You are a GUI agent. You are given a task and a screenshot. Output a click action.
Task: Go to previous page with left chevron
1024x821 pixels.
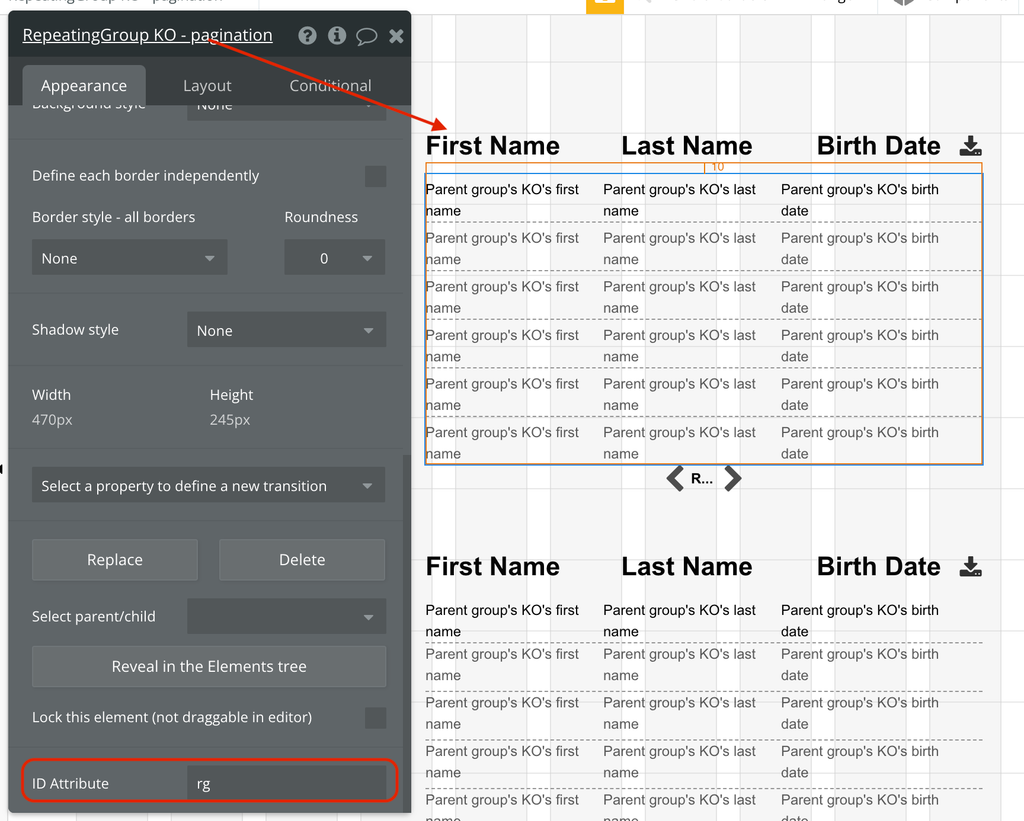pos(676,478)
